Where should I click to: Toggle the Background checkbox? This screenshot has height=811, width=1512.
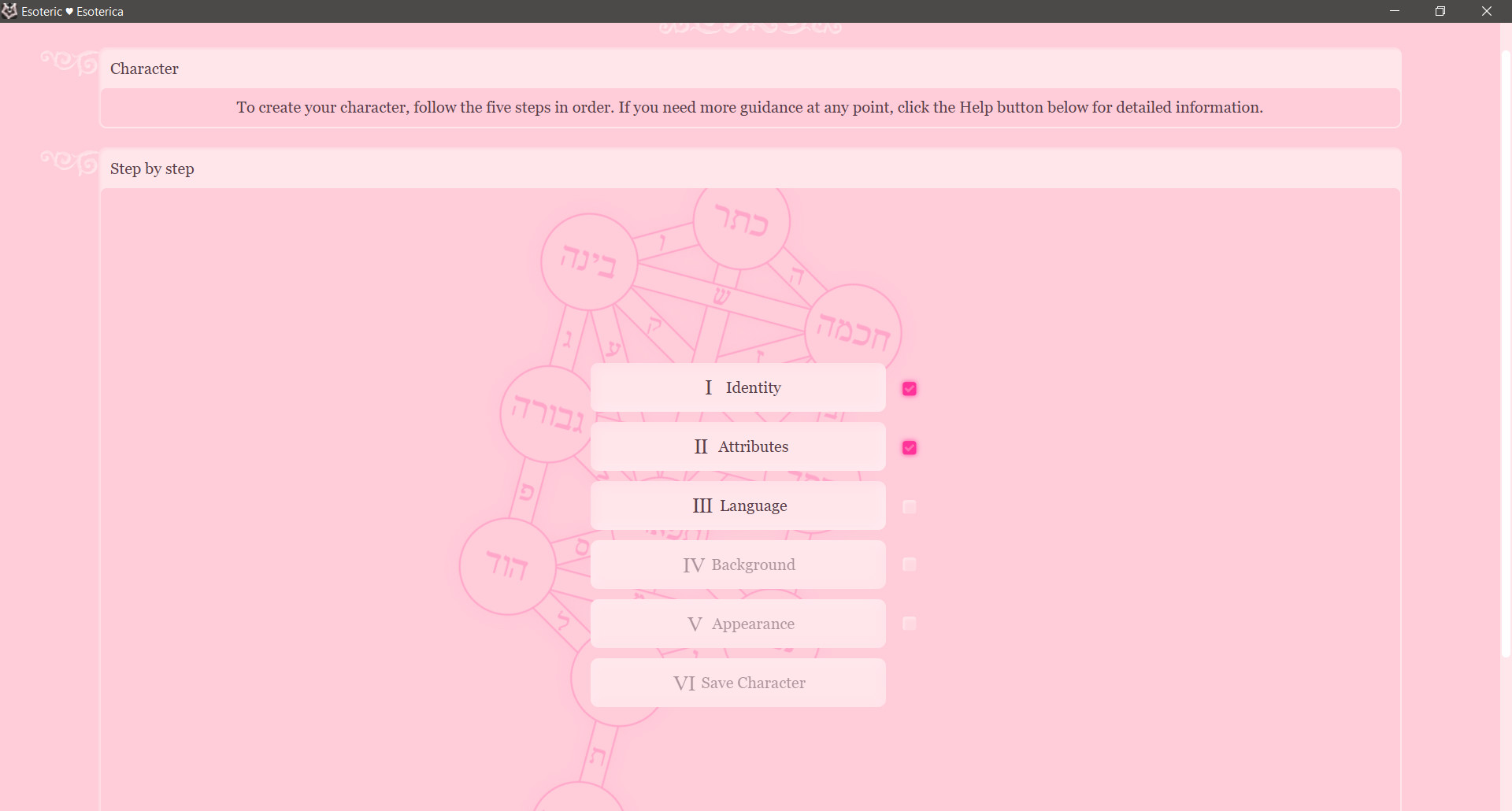click(x=910, y=565)
